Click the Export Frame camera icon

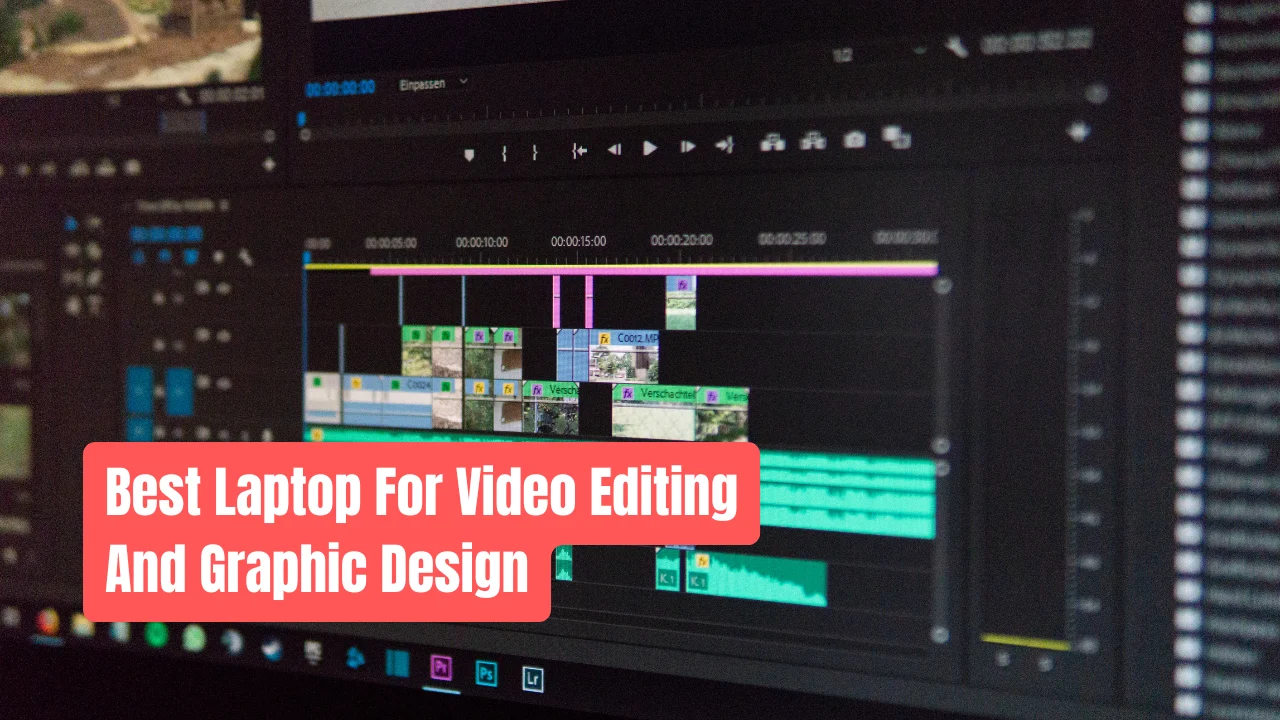tap(853, 142)
